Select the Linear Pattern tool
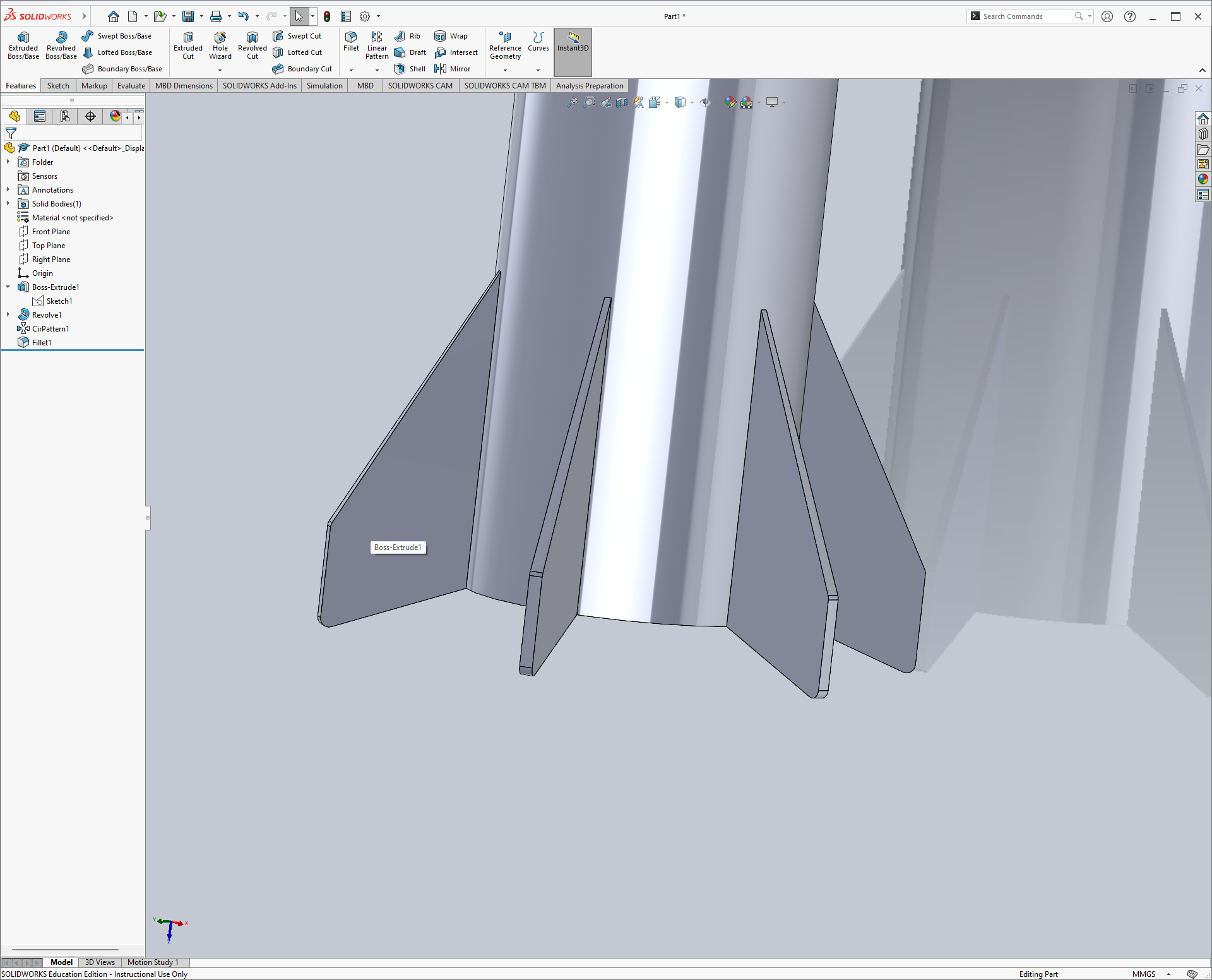Image resolution: width=1212 pixels, height=980 pixels. coord(377,45)
